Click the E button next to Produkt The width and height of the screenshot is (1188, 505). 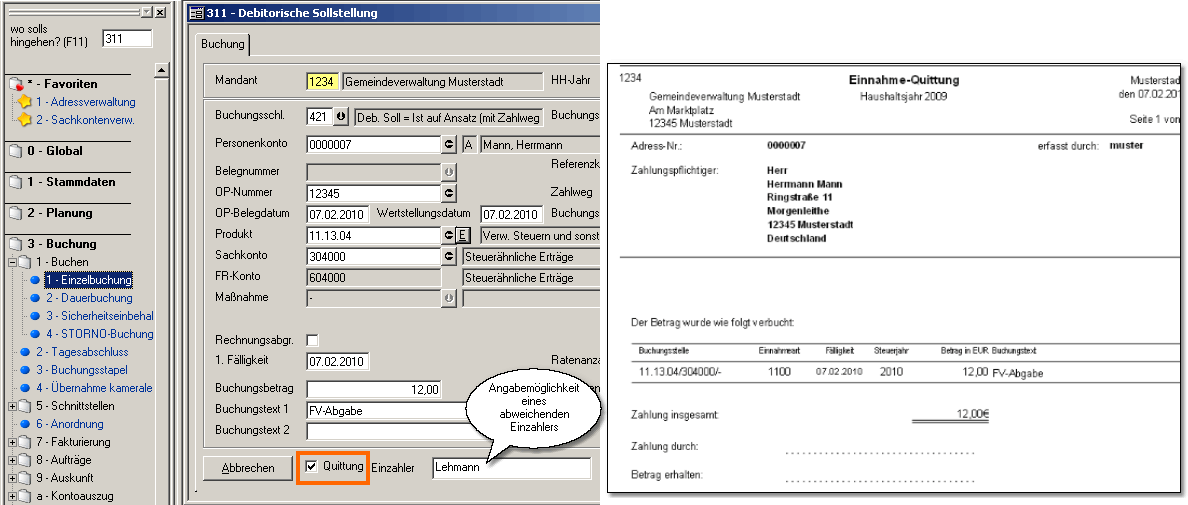tap(462, 236)
